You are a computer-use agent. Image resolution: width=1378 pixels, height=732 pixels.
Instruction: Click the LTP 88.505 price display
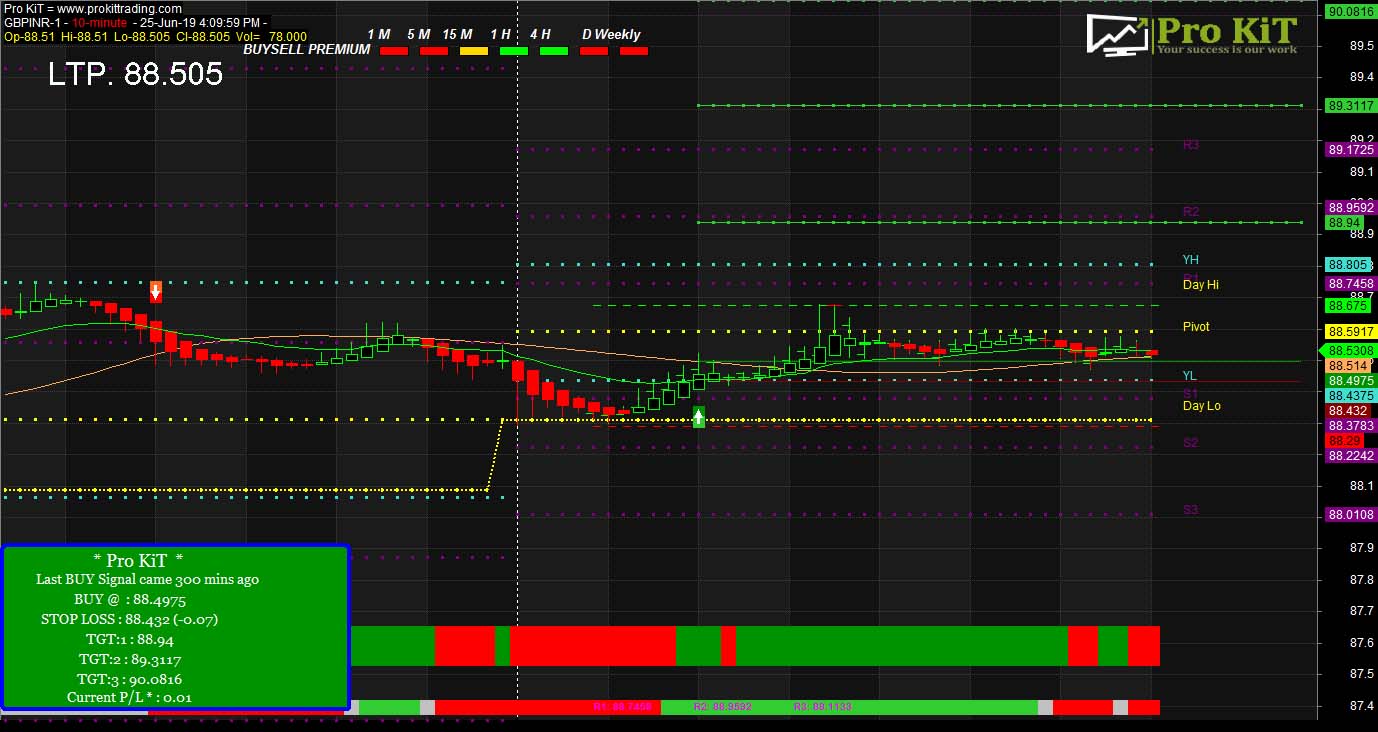(x=136, y=74)
